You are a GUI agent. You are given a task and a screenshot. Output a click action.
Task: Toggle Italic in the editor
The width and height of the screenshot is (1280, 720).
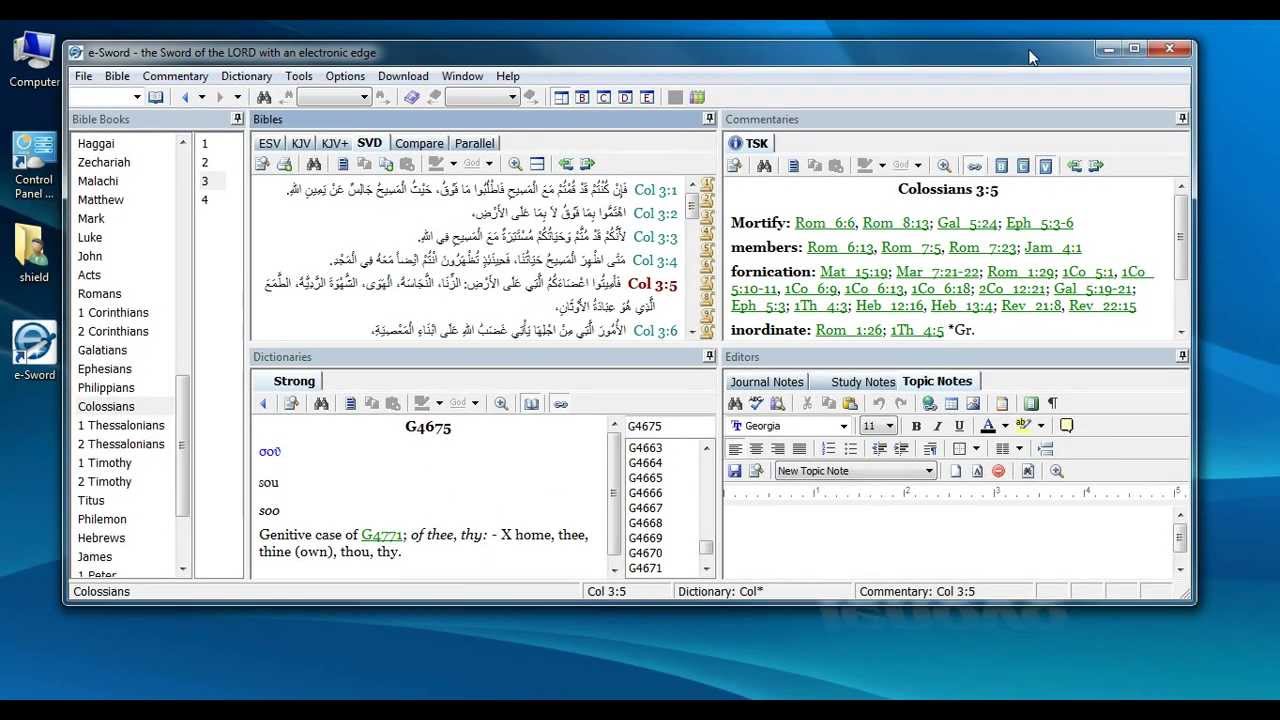tap(938, 426)
